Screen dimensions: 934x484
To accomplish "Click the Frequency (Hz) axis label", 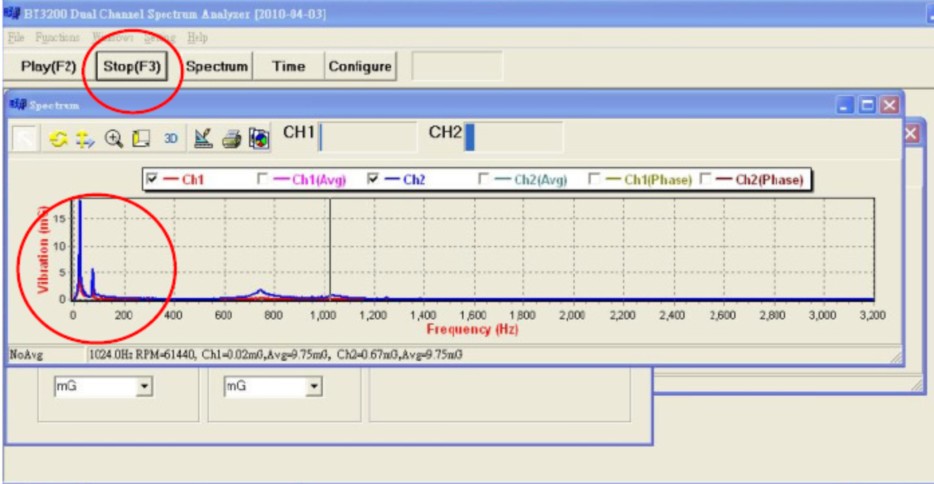I will pyautogui.click(x=472, y=329).
